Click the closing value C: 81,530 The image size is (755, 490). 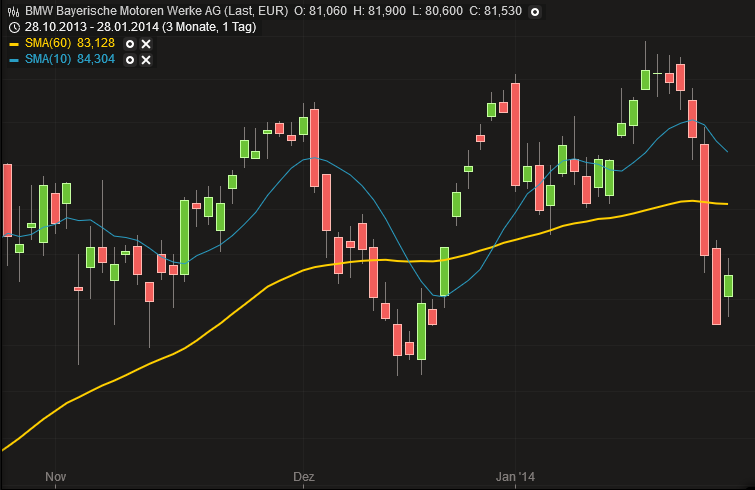(495, 11)
